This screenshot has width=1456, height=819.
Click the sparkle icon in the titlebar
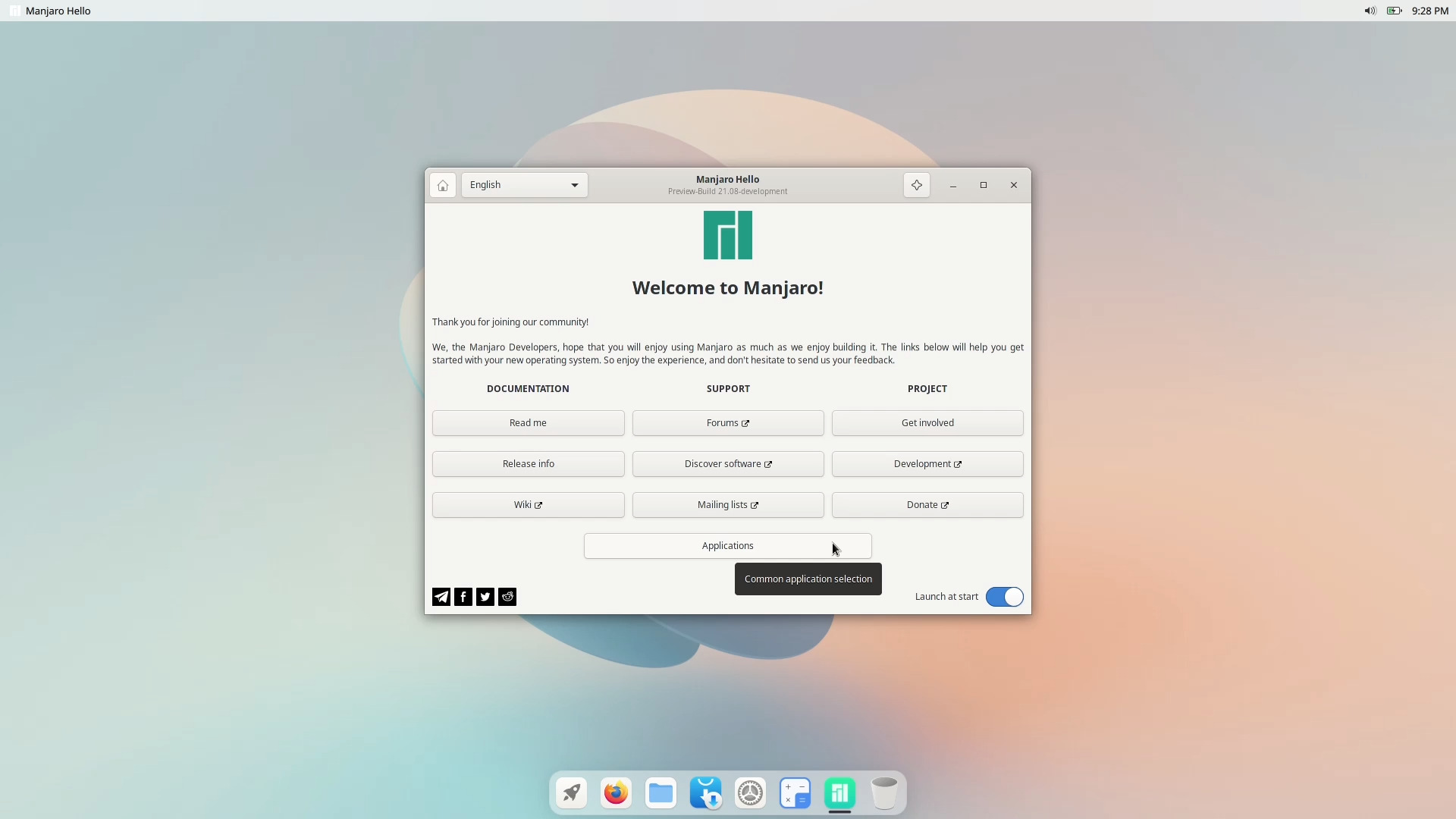click(916, 184)
